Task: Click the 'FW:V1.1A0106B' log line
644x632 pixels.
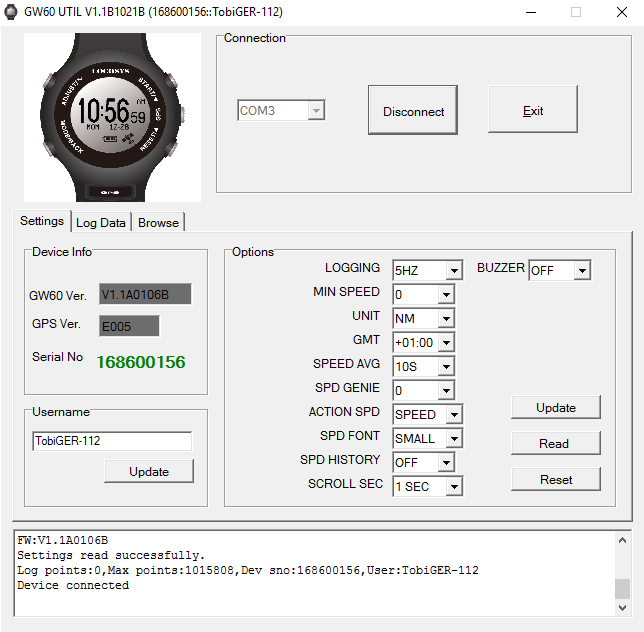Action: pyautogui.click(x=62, y=540)
